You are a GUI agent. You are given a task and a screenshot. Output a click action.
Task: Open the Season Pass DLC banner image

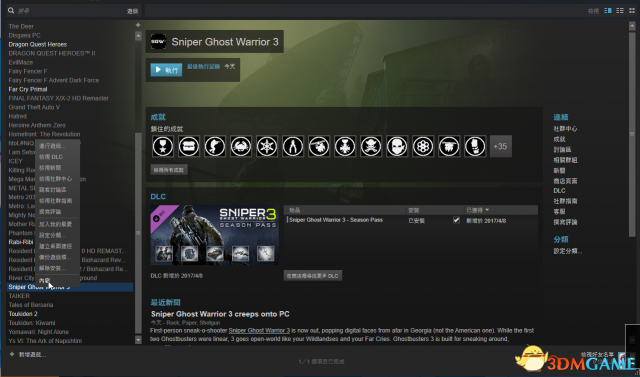coord(215,235)
